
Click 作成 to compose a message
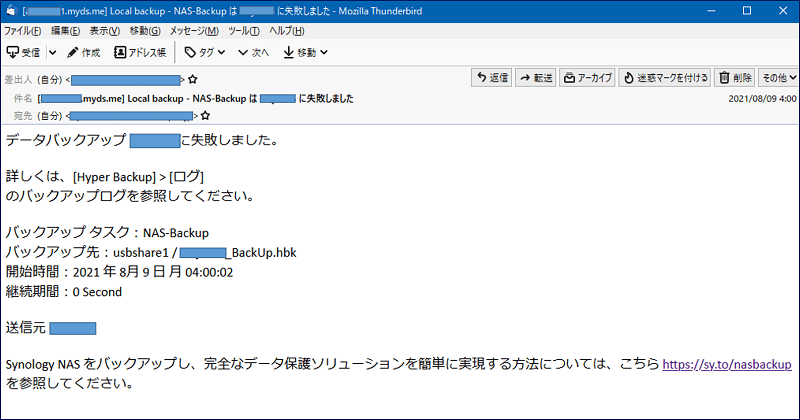coord(84,52)
